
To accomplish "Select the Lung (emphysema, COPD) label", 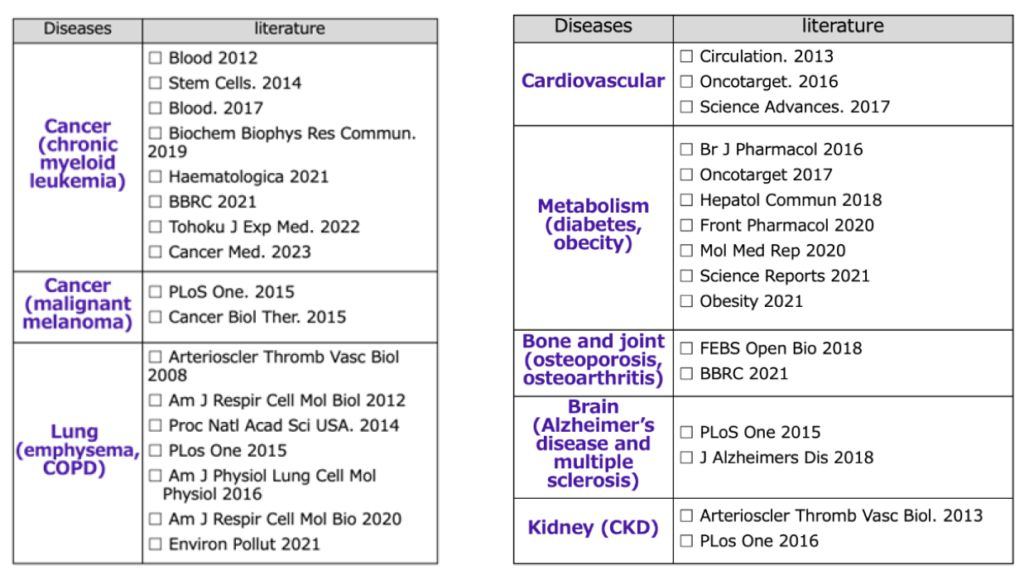I will [x=76, y=450].
